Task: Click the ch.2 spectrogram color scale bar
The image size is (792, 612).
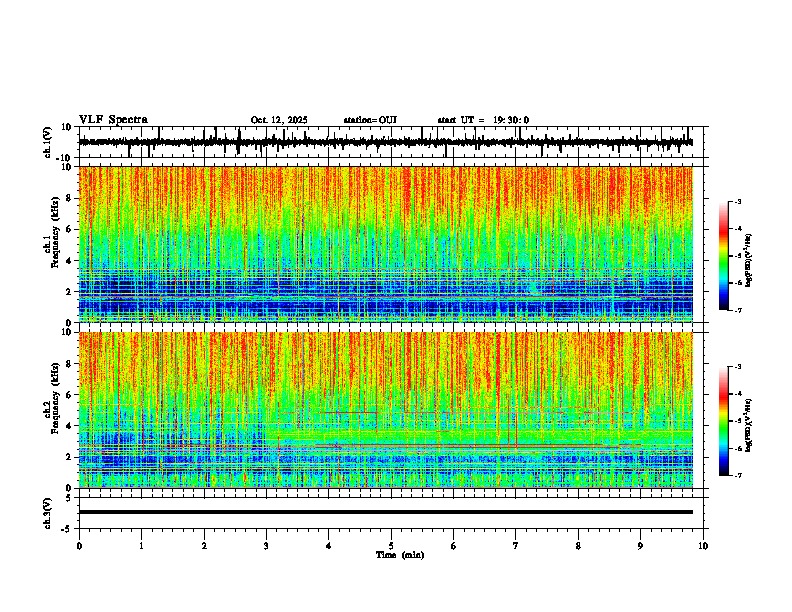Action: (724, 421)
